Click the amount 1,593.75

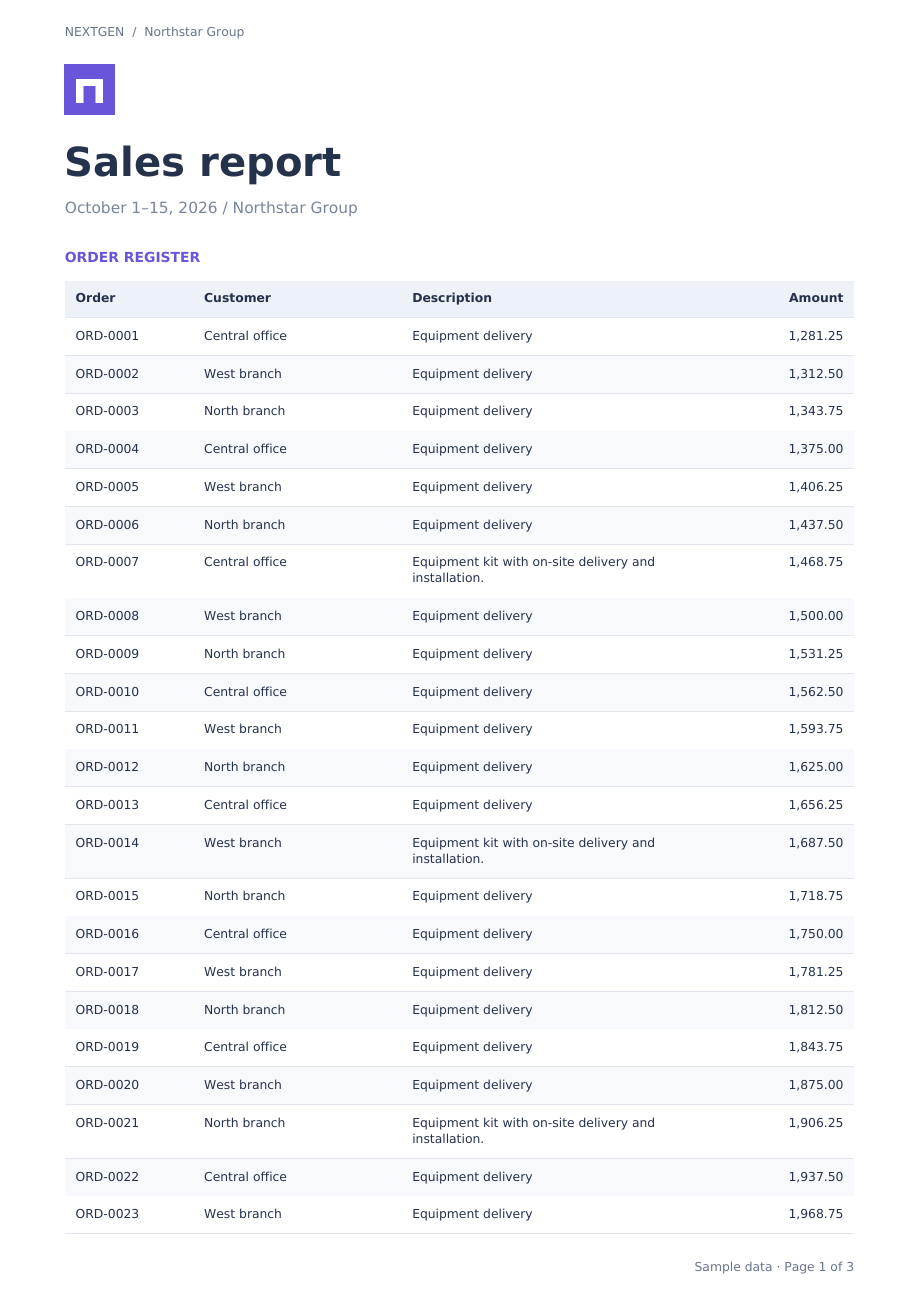point(816,729)
